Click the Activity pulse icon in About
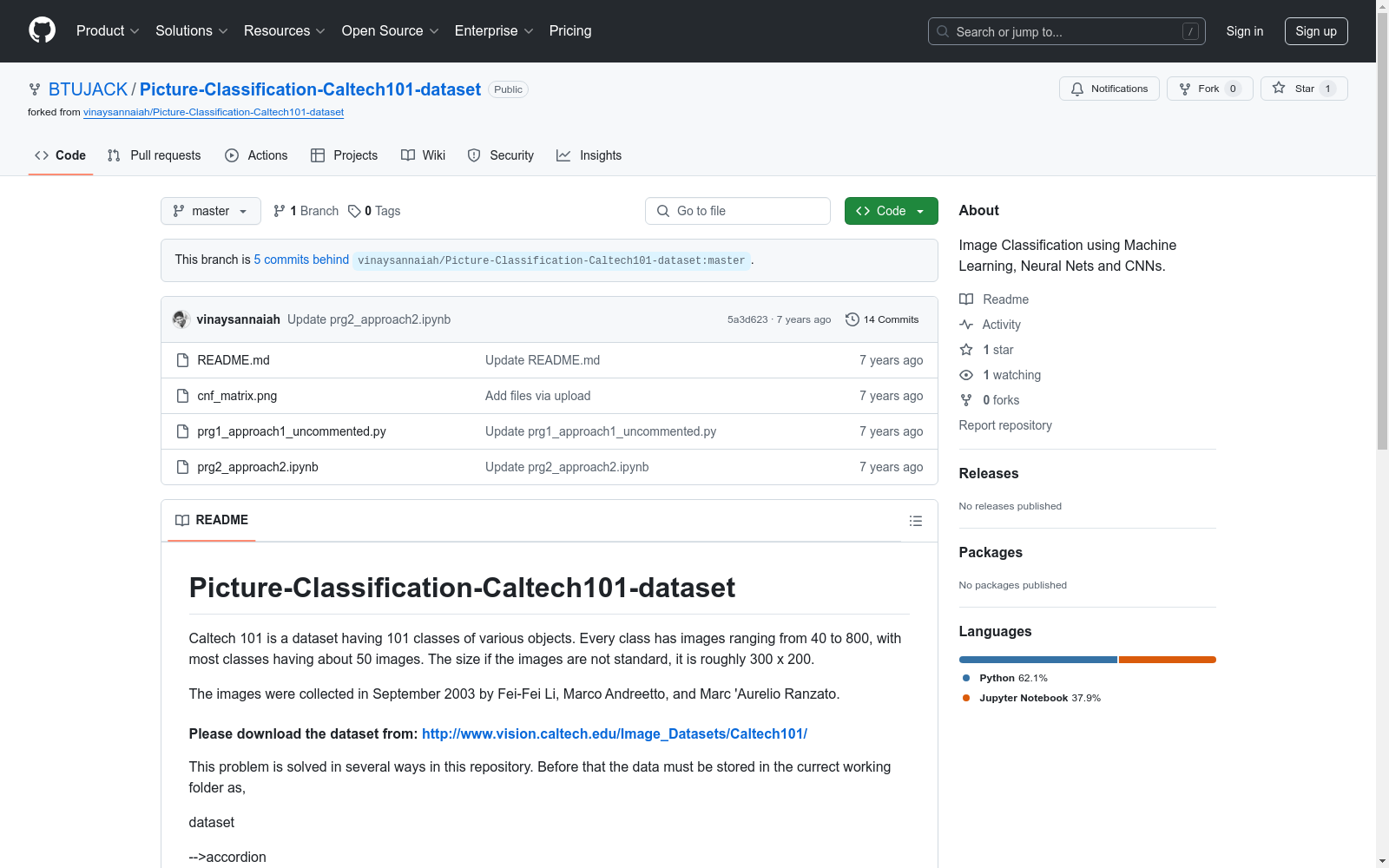 [966, 325]
